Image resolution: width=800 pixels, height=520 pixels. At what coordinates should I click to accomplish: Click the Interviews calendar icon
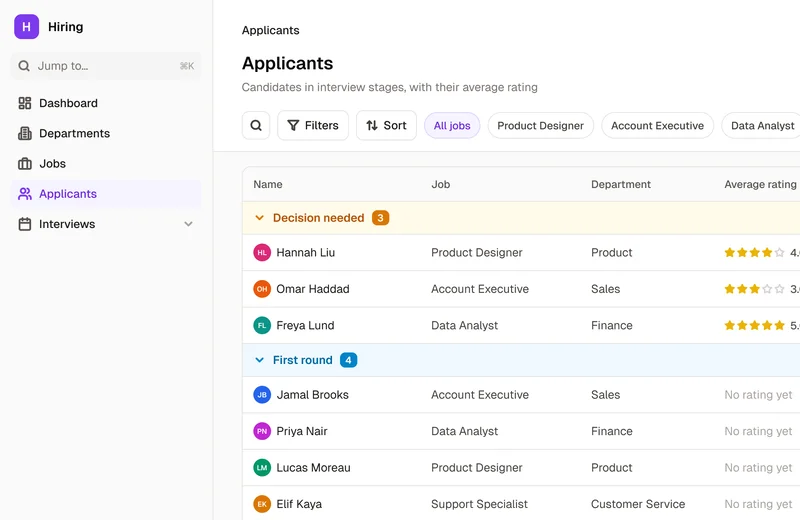coord(24,224)
